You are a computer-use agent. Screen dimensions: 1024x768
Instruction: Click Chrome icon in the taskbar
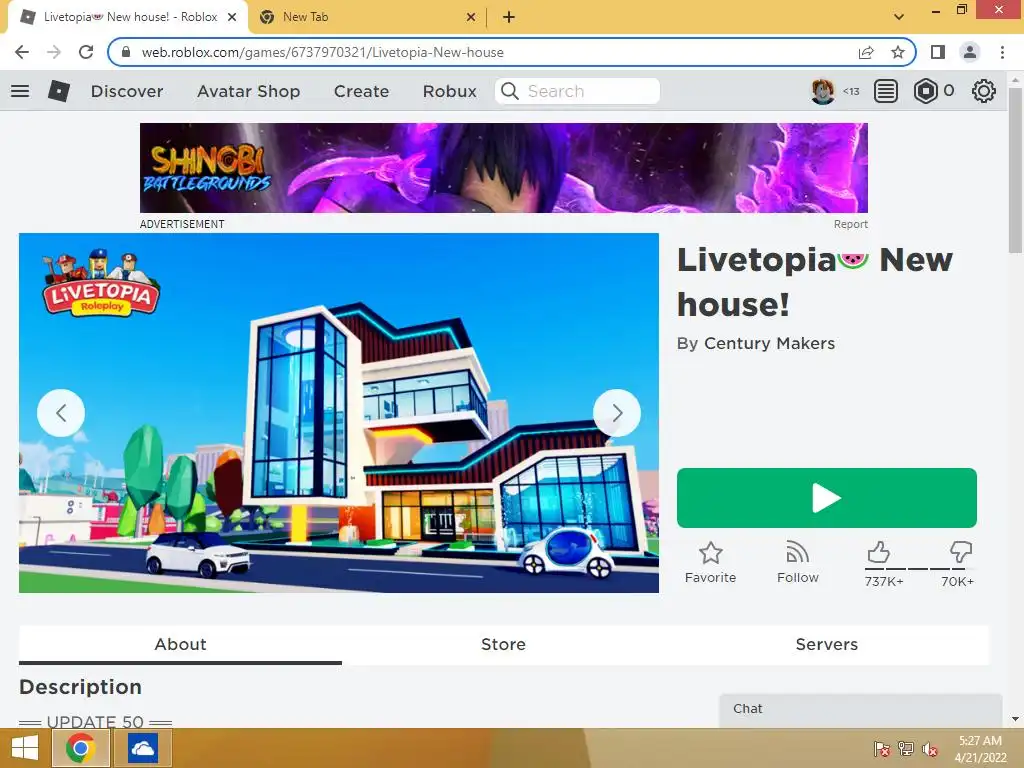(x=80, y=748)
